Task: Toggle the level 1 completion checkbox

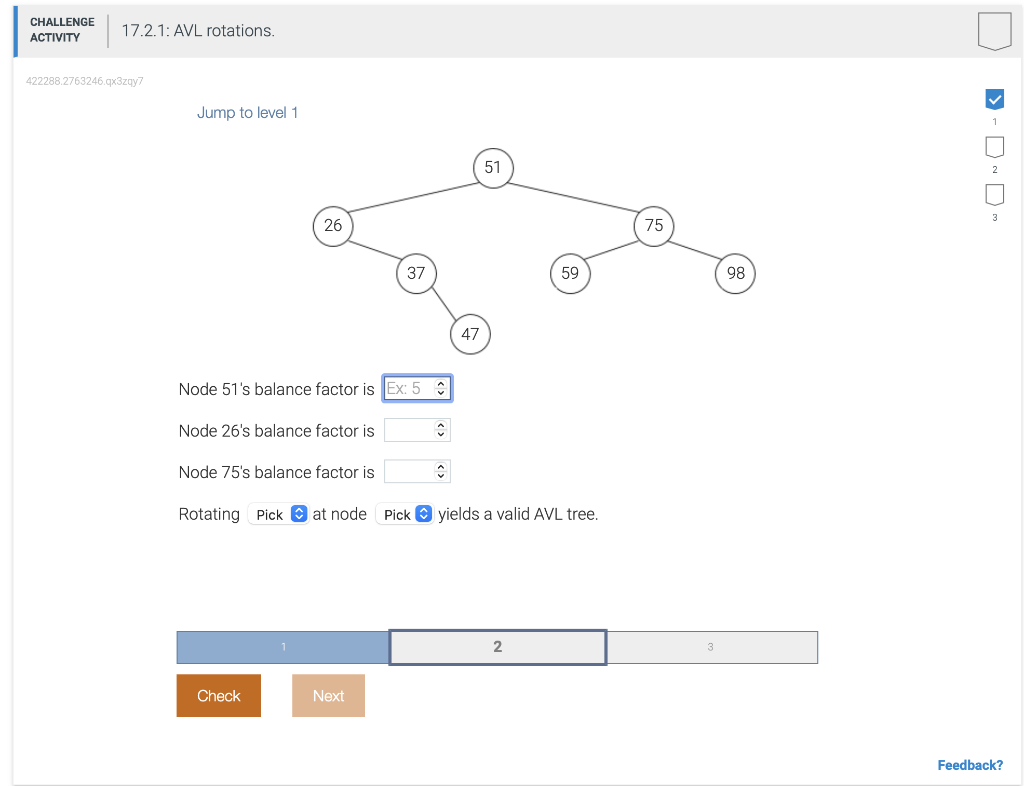Action: click(x=994, y=99)
